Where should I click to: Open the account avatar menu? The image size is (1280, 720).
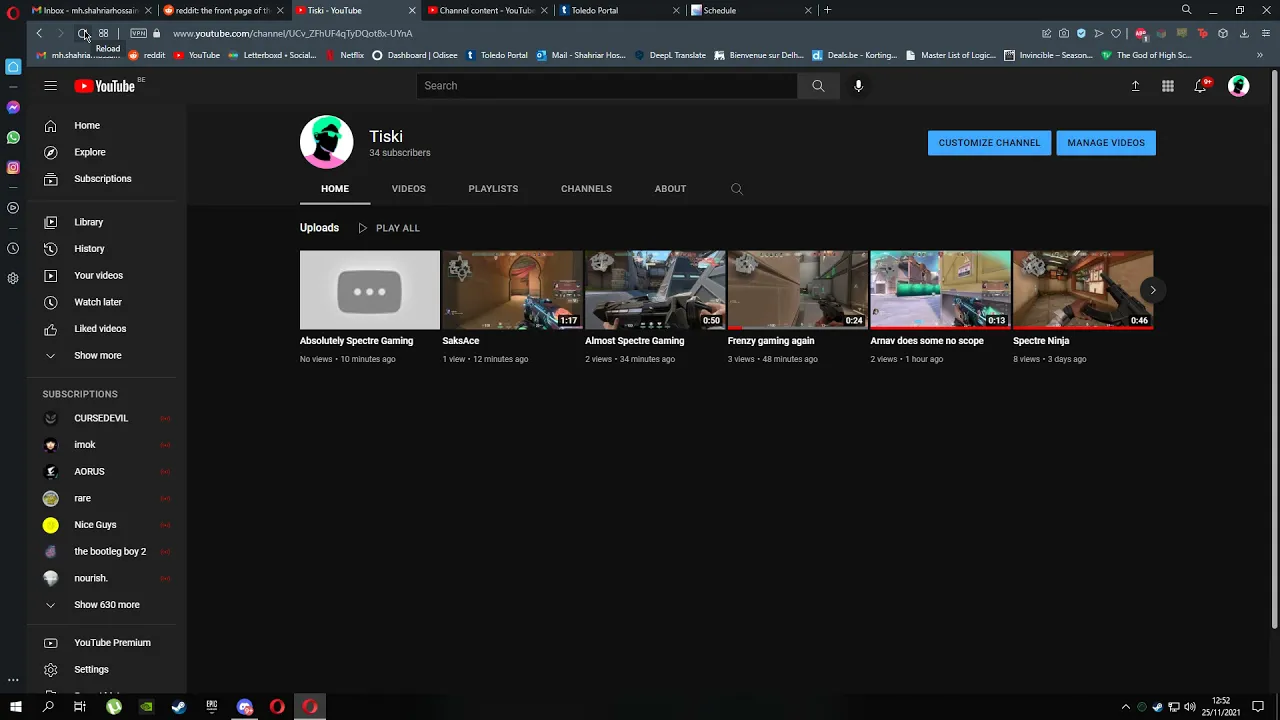pos(1238,86)
